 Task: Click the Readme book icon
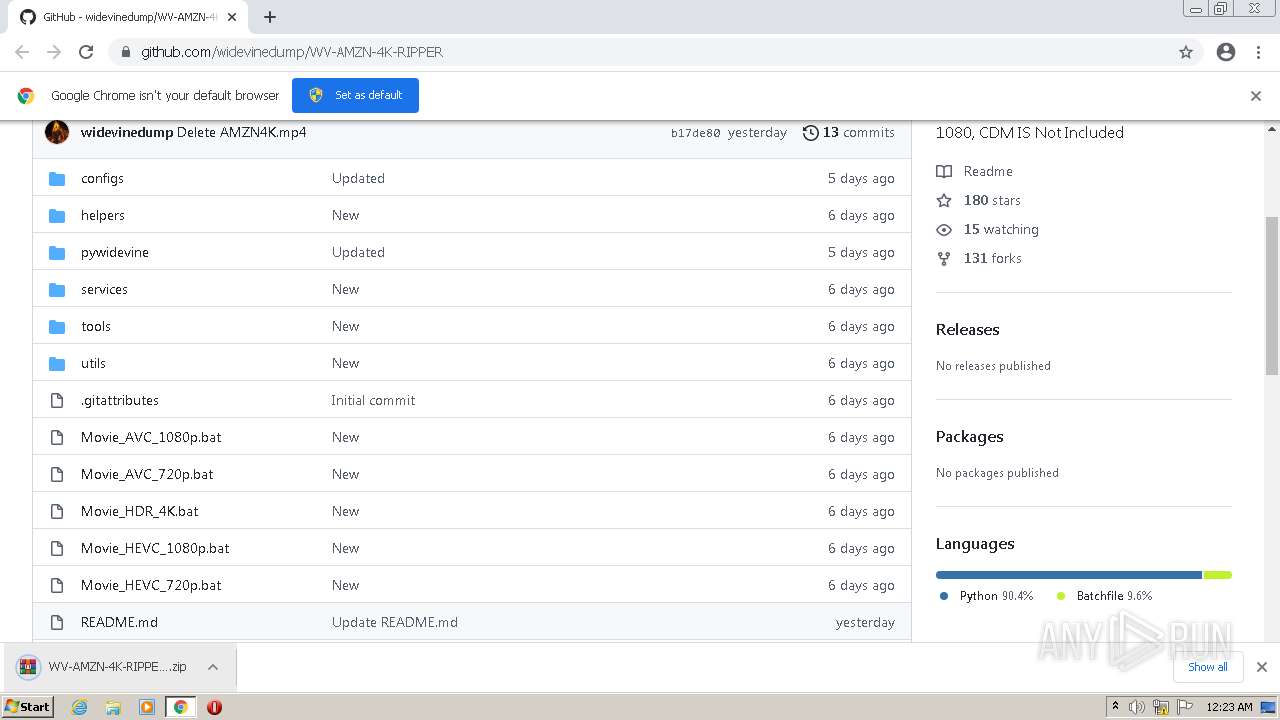coord(944,171)
